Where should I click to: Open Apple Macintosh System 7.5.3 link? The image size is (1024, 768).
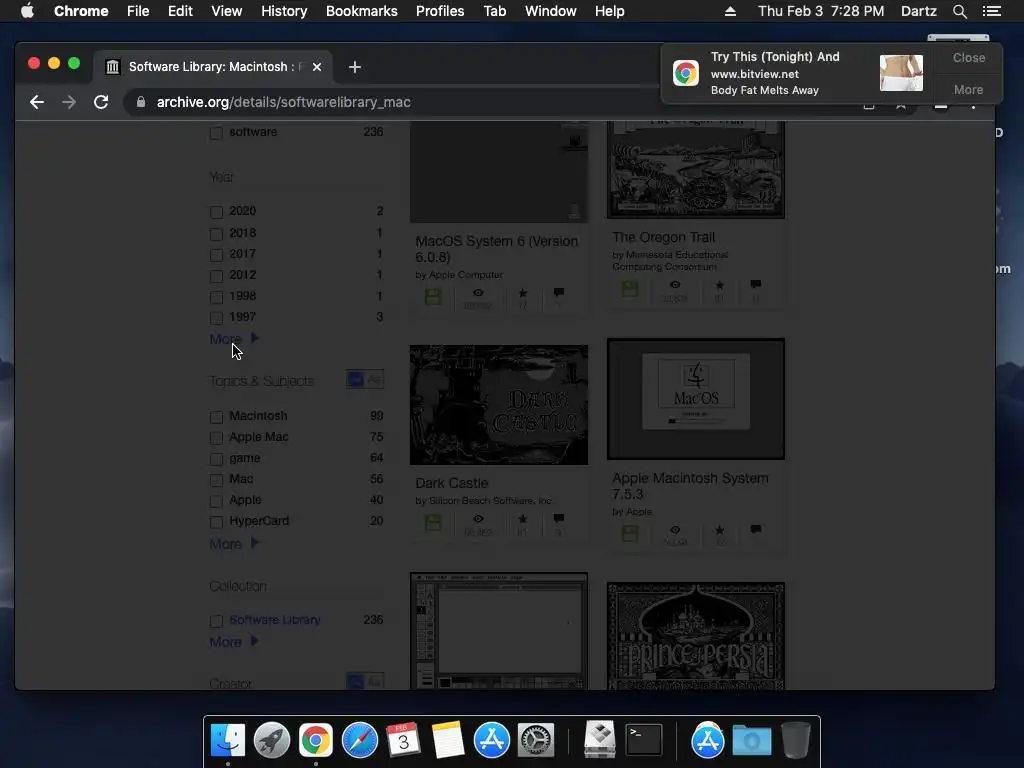tap(690, 486)
